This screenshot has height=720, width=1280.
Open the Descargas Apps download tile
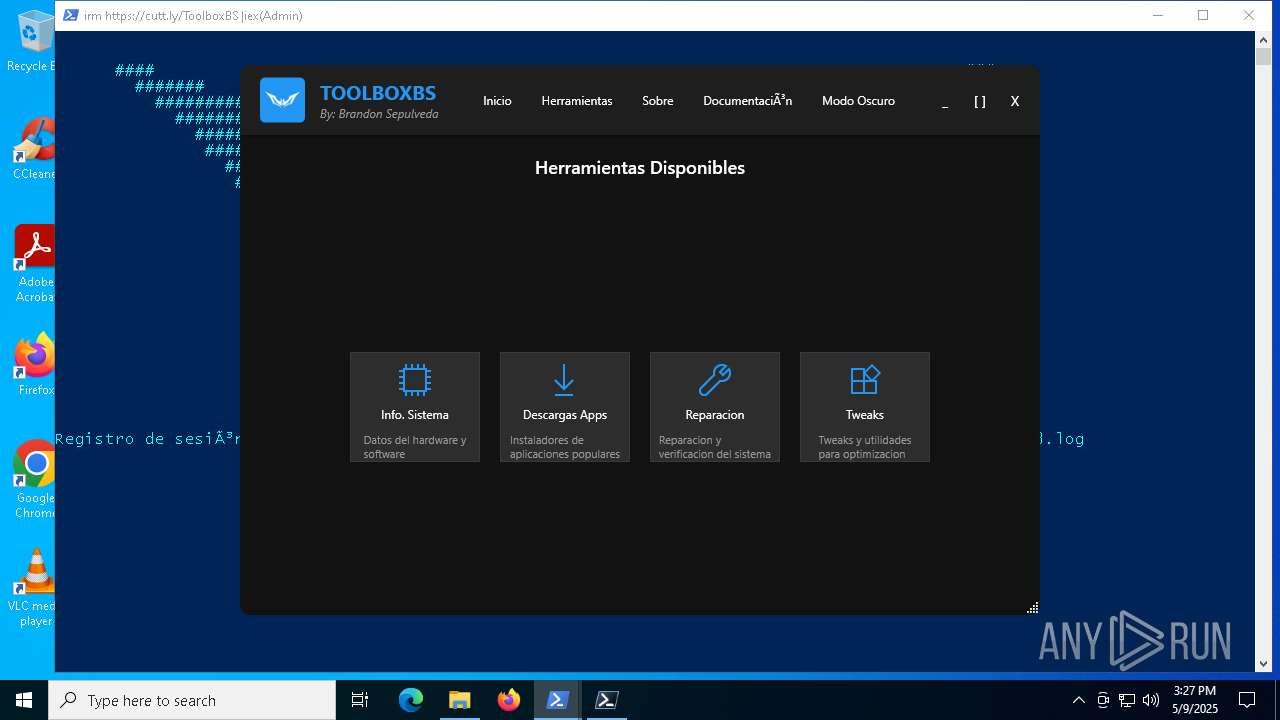click(x=565, y=407)
